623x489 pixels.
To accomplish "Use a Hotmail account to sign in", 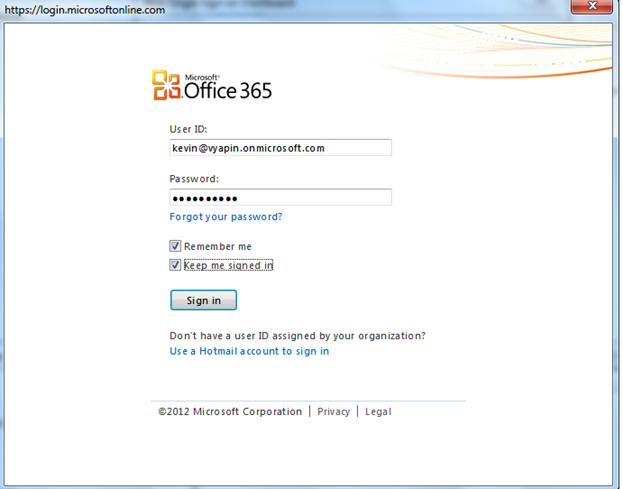I will (x=250, y=351).
